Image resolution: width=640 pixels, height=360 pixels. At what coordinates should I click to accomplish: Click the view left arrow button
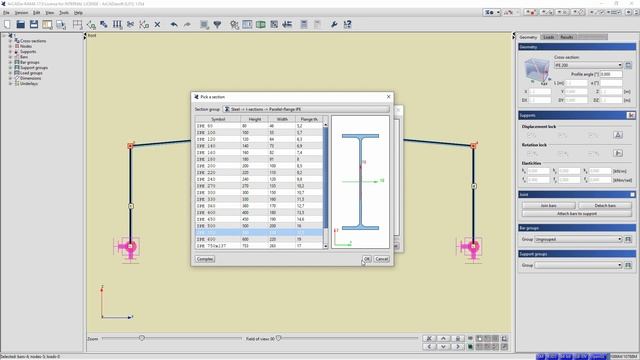click(x=429, y=347)
